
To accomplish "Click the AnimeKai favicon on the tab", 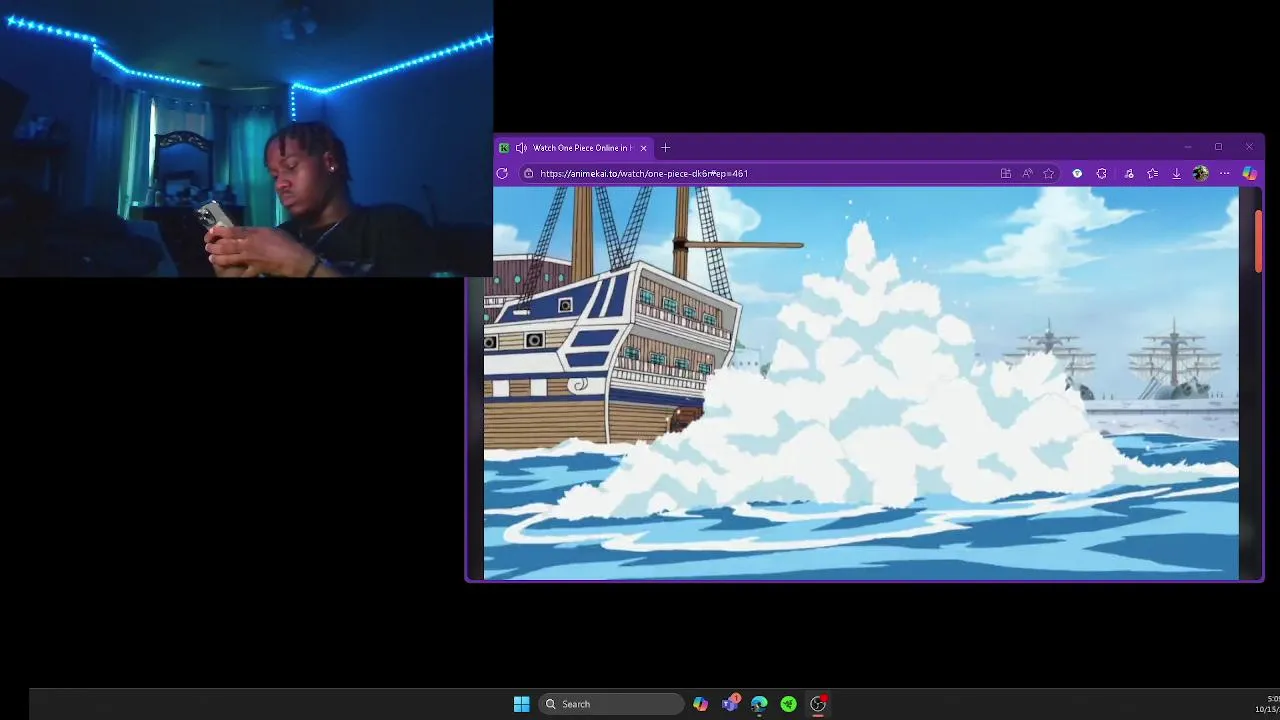I will point(504,148).
